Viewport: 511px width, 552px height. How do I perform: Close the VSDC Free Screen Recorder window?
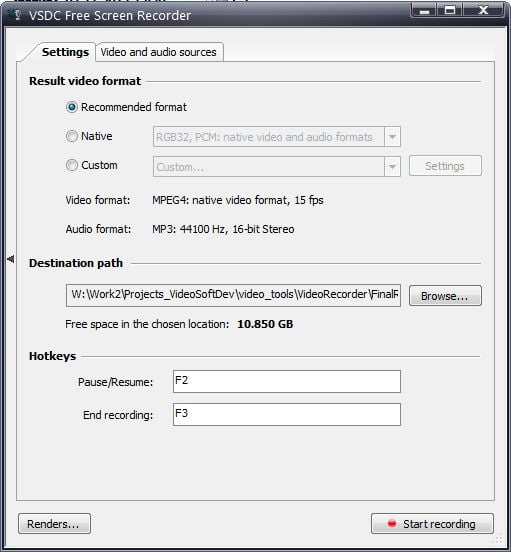(483, 10)
